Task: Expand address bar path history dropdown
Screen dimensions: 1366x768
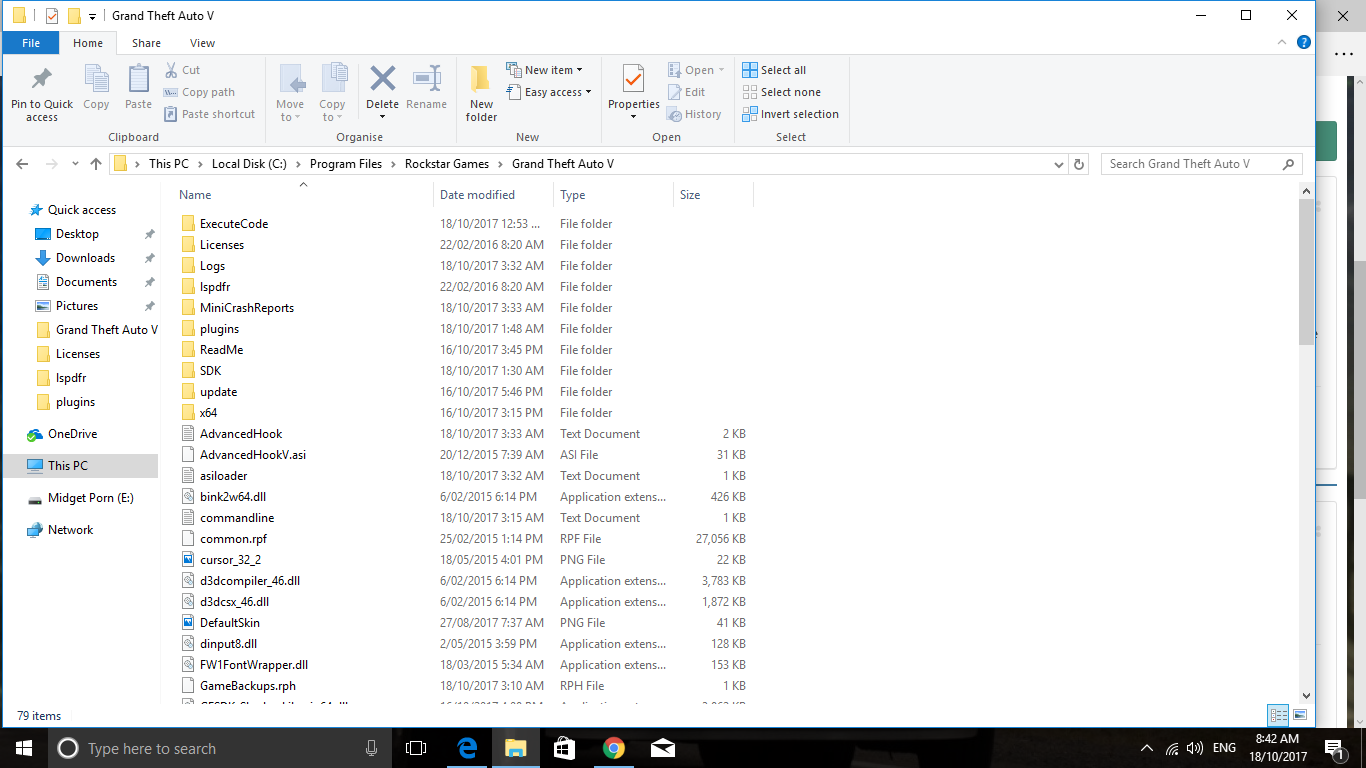Action: coord(1058,164)
